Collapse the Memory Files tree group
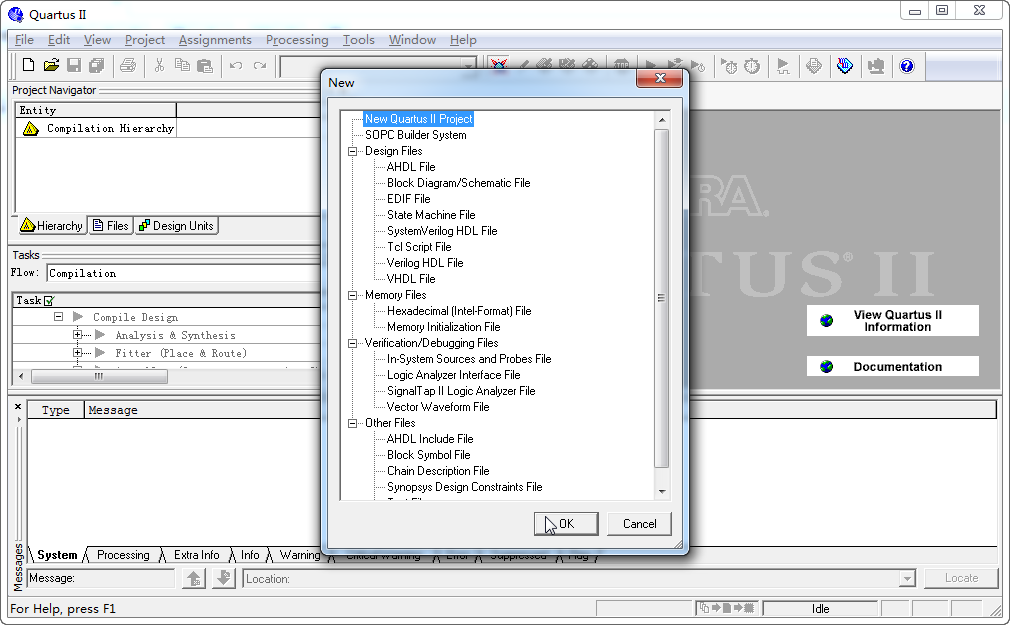The width and height of the screenshot is (1010, 625). [x=353, y=295]
